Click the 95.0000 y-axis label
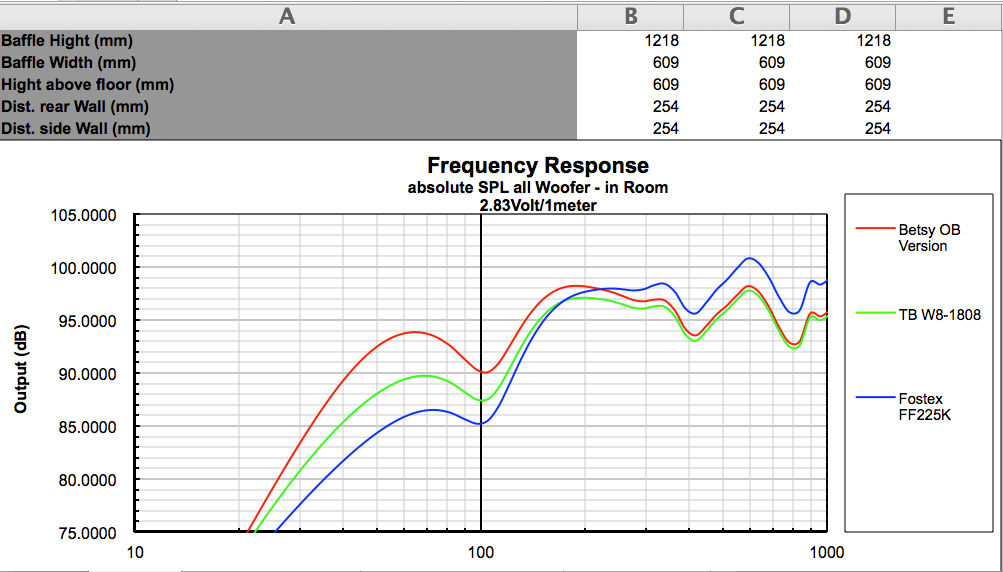1003x572 pixels. pyautogui.click(x=87, y=321)
